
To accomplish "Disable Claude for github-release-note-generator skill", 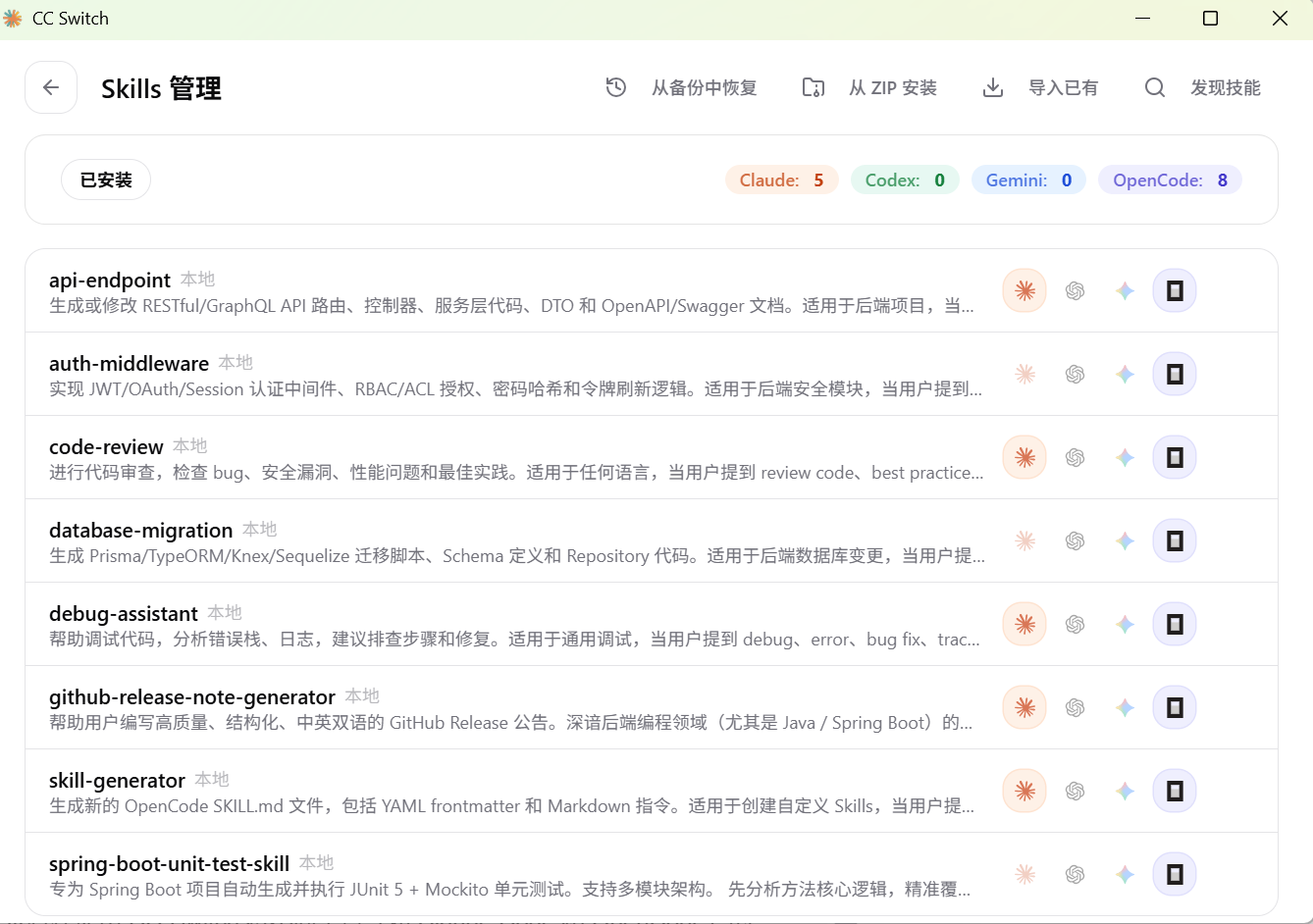I will 1024,707.
